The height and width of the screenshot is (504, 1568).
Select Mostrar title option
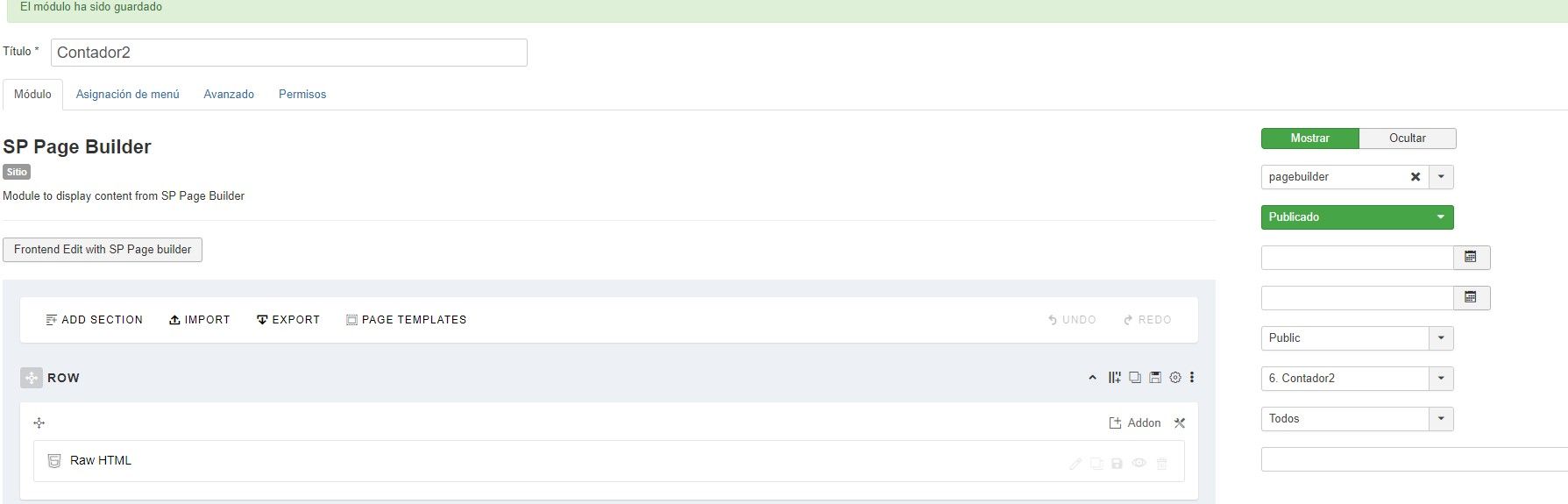[x=1310, y=138]
